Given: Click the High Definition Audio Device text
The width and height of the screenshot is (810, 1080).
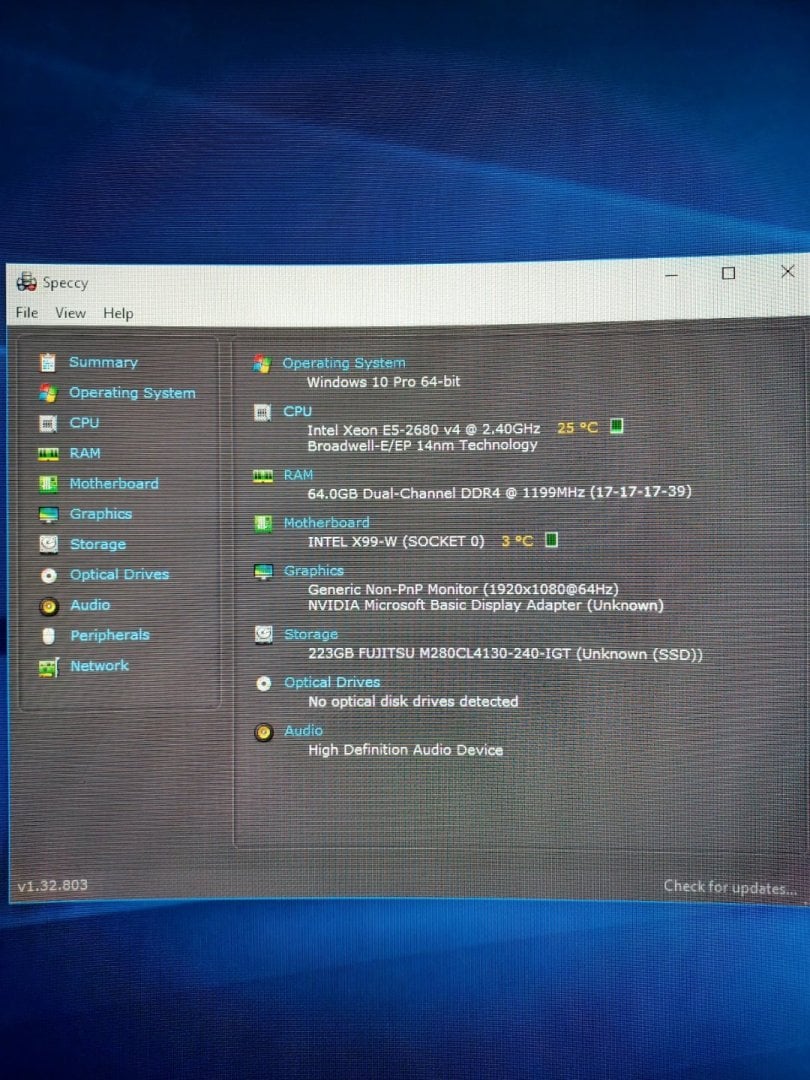Looking at the screenshot, I should click(x=406, y=749).
